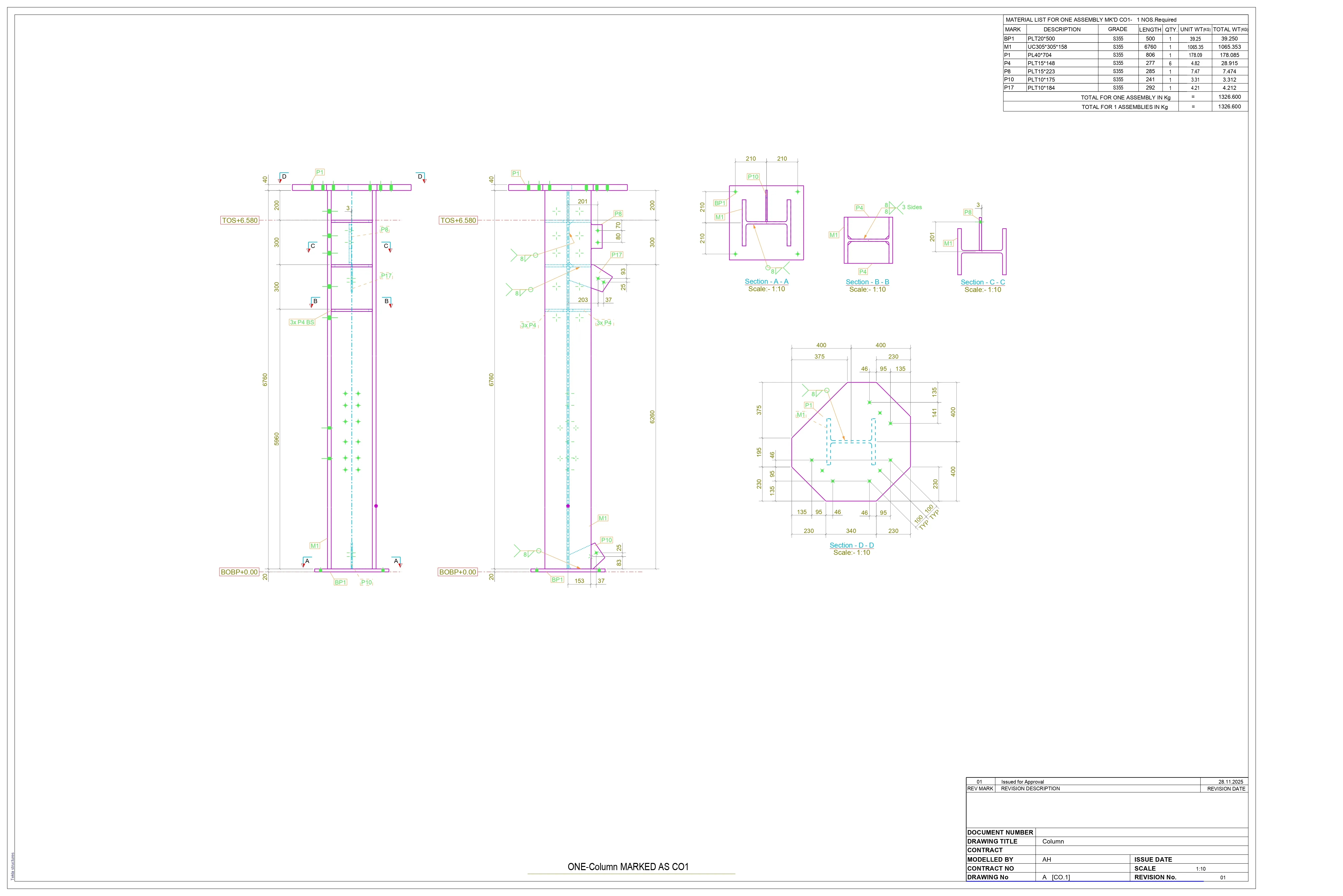1343x896 pixels.
Task: Select the "REVISION No." label
Action: point(1155,877)
